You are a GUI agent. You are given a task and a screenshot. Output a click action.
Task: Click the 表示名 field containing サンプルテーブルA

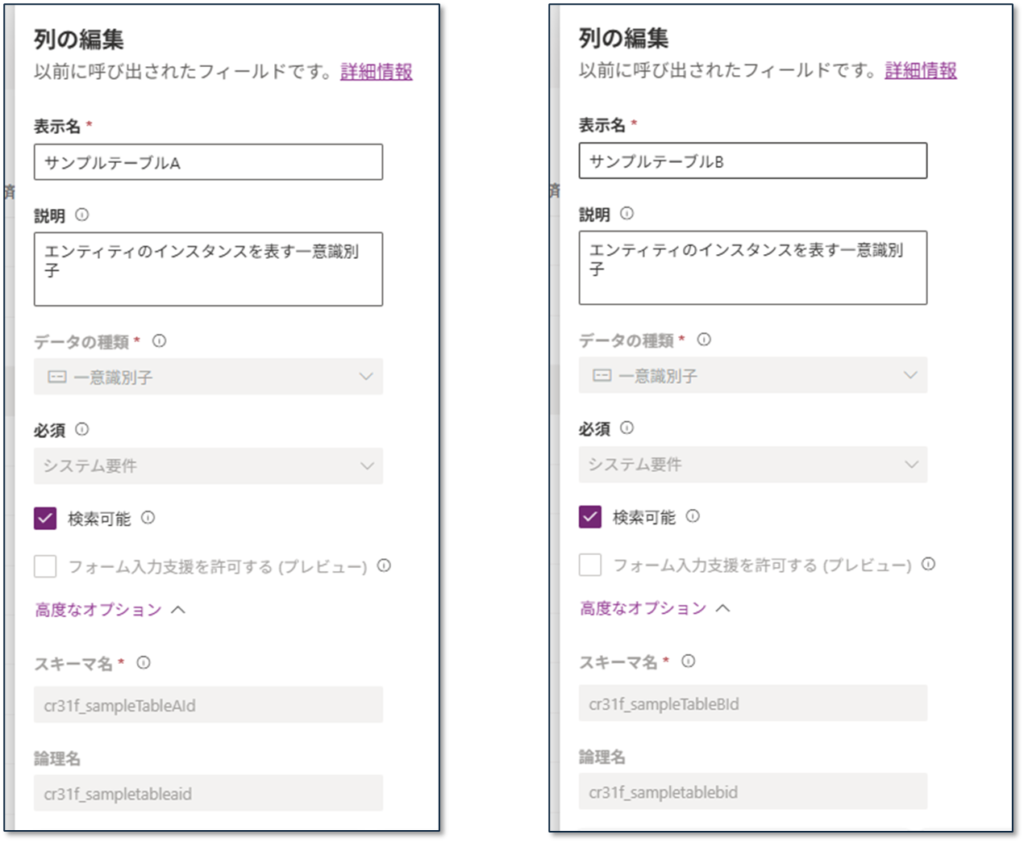(x=208, y=162)
